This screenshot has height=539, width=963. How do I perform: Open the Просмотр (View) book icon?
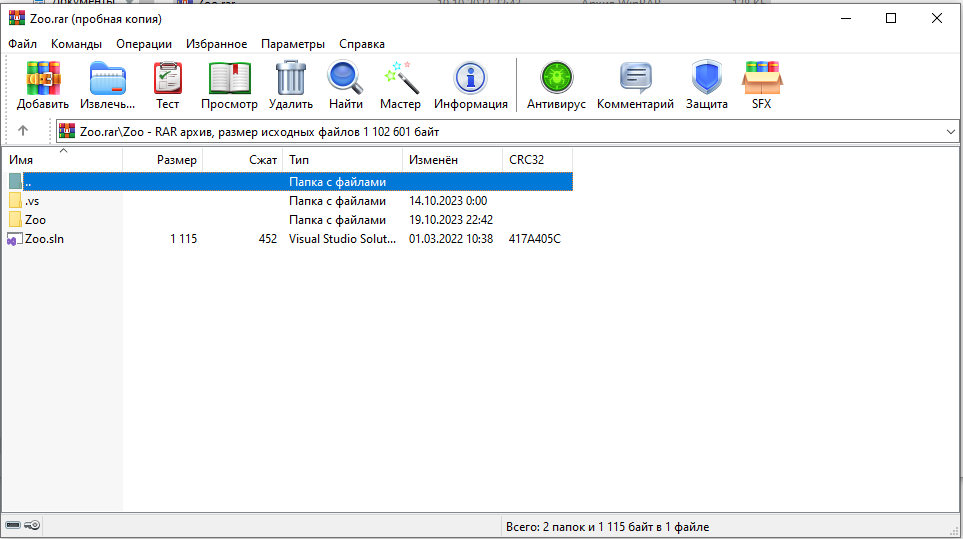229,78
